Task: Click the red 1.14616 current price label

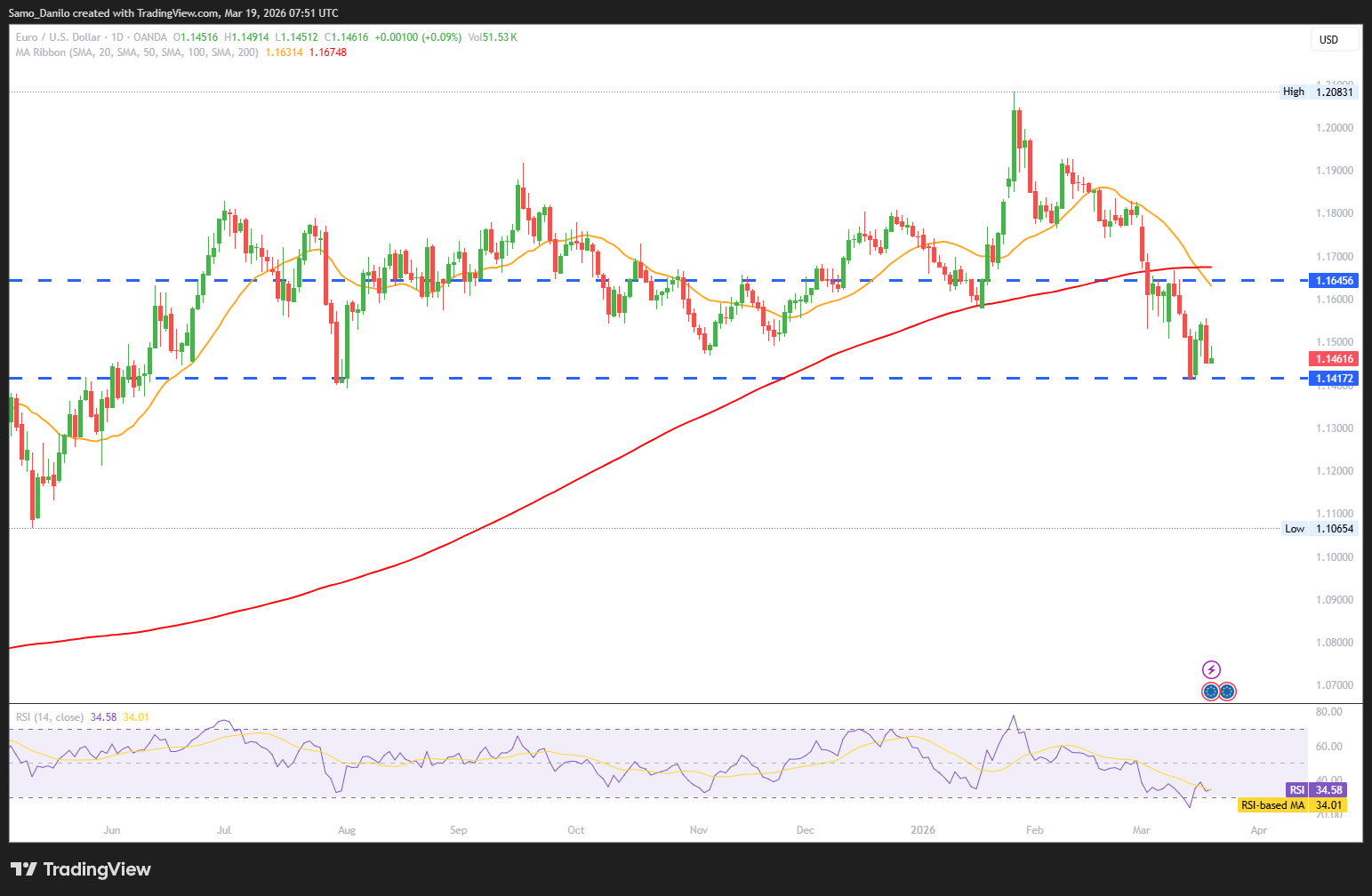Action: (1334, 359)
